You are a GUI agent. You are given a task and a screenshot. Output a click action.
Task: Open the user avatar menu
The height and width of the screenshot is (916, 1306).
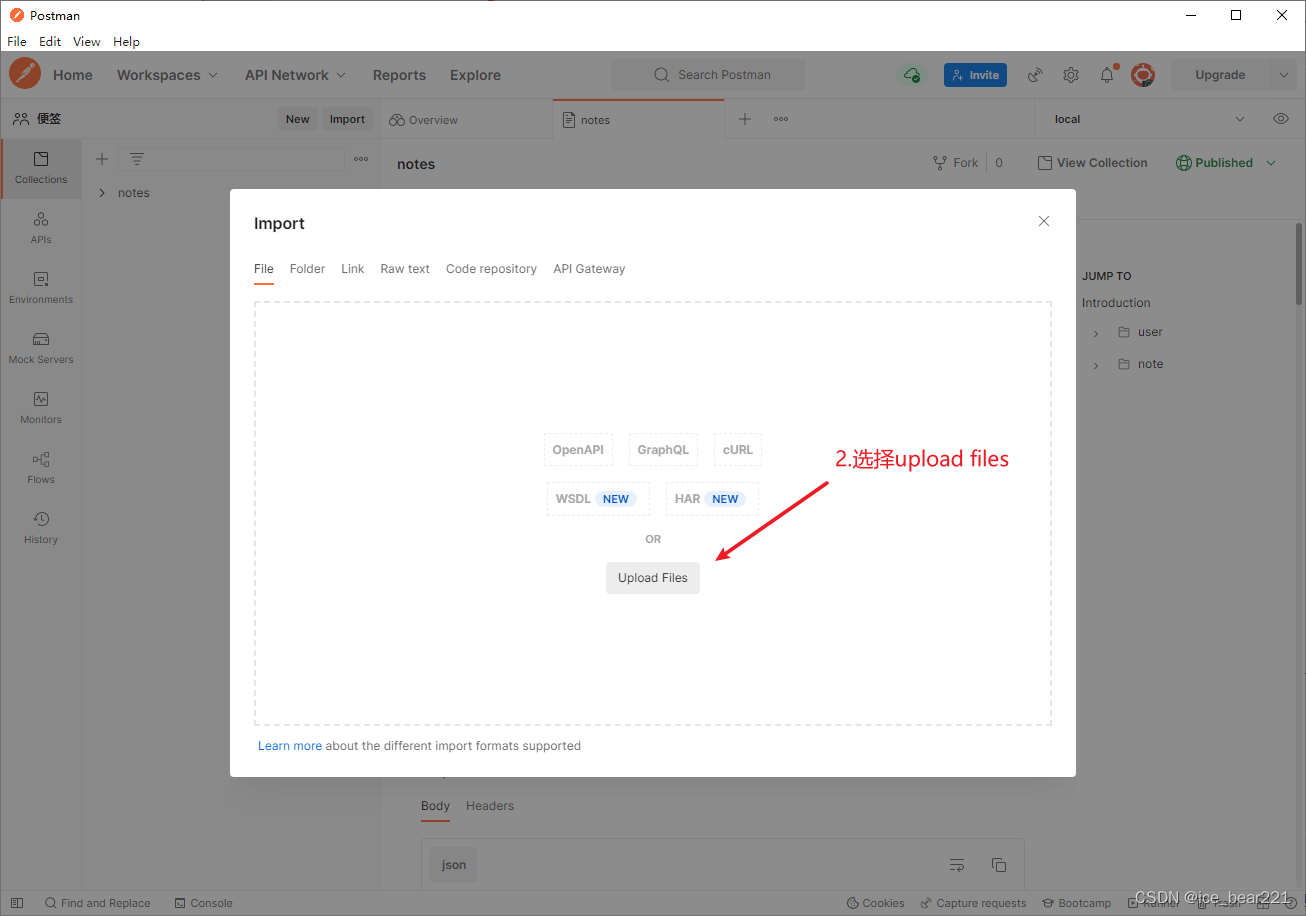click(1143, 75)
